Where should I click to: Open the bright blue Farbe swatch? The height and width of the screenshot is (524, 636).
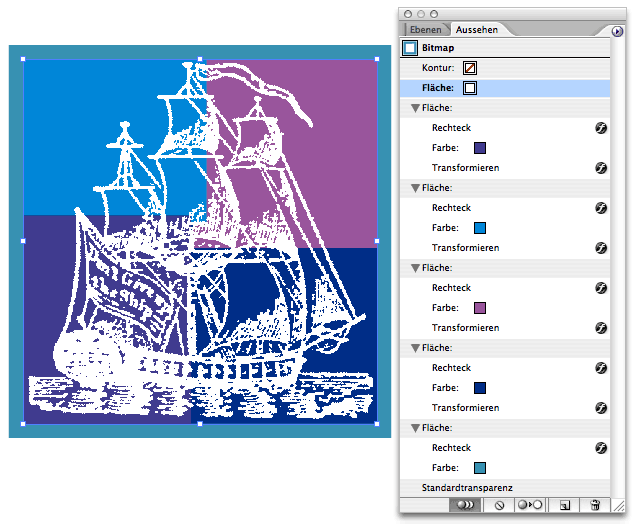[480, 228]
